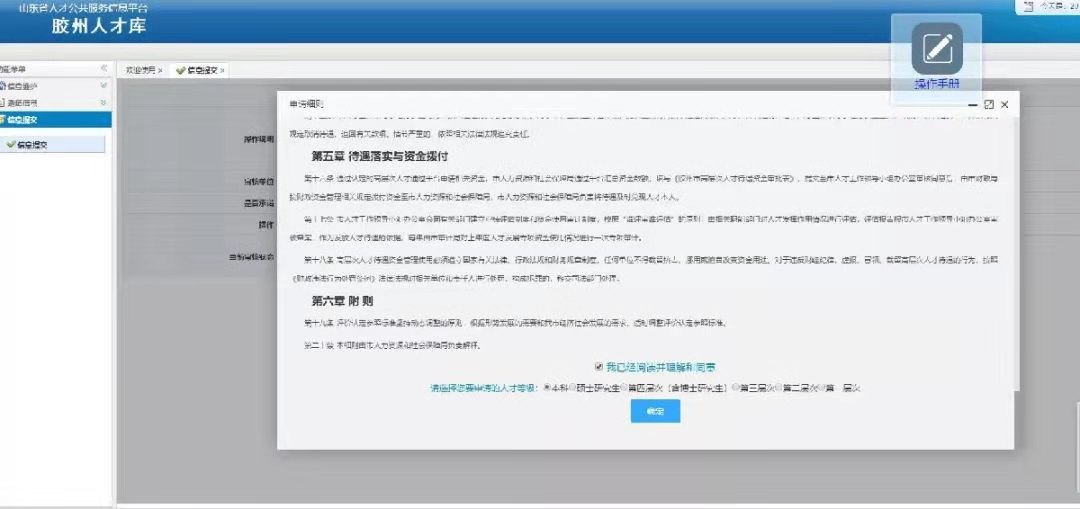Expand the 信息维护 sidebar section chevron
This screenshot has height=509, width=1080.
point(103,86)
